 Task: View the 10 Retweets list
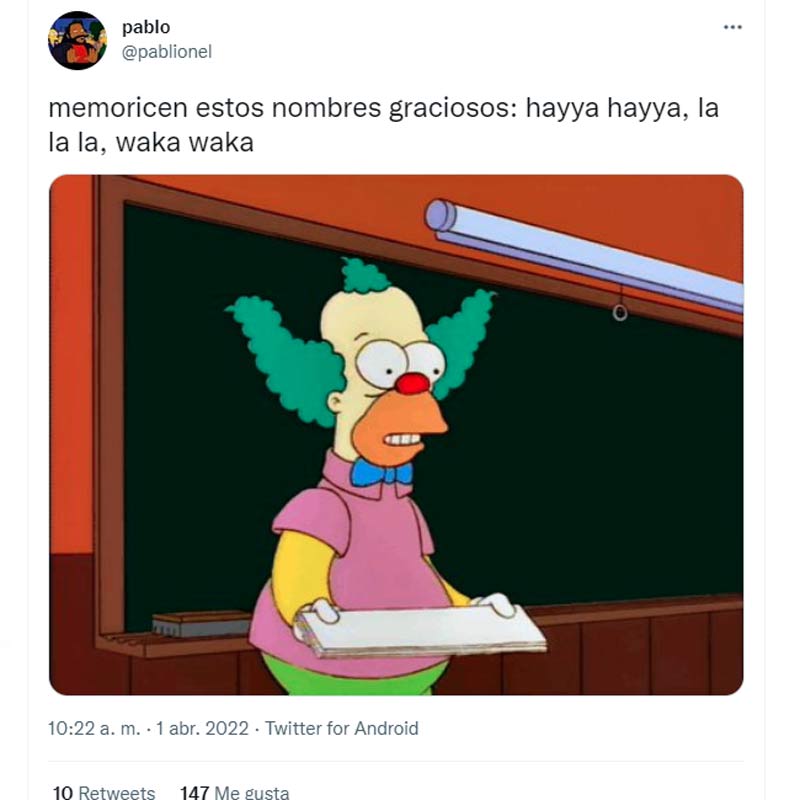[x=104, y=792]
